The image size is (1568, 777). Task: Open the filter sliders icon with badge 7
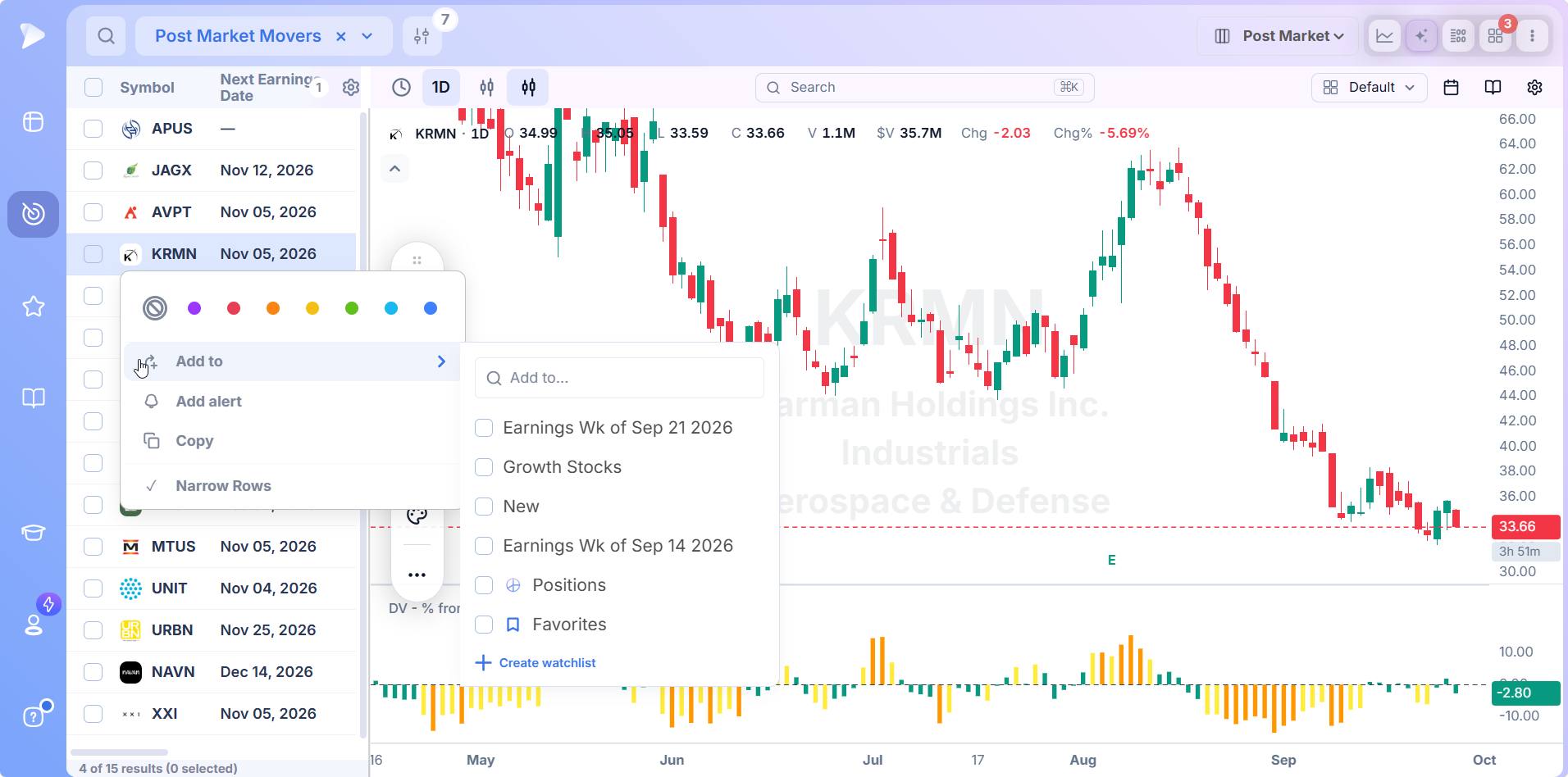(422, 36)
